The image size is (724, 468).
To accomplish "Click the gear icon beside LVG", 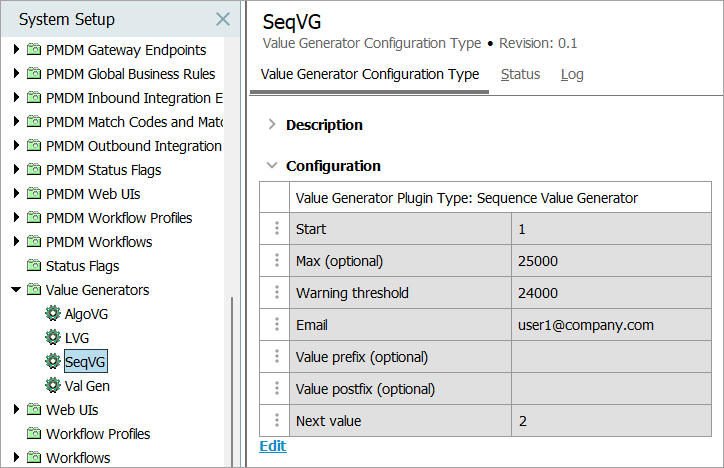I will click(x=53, y=338).
